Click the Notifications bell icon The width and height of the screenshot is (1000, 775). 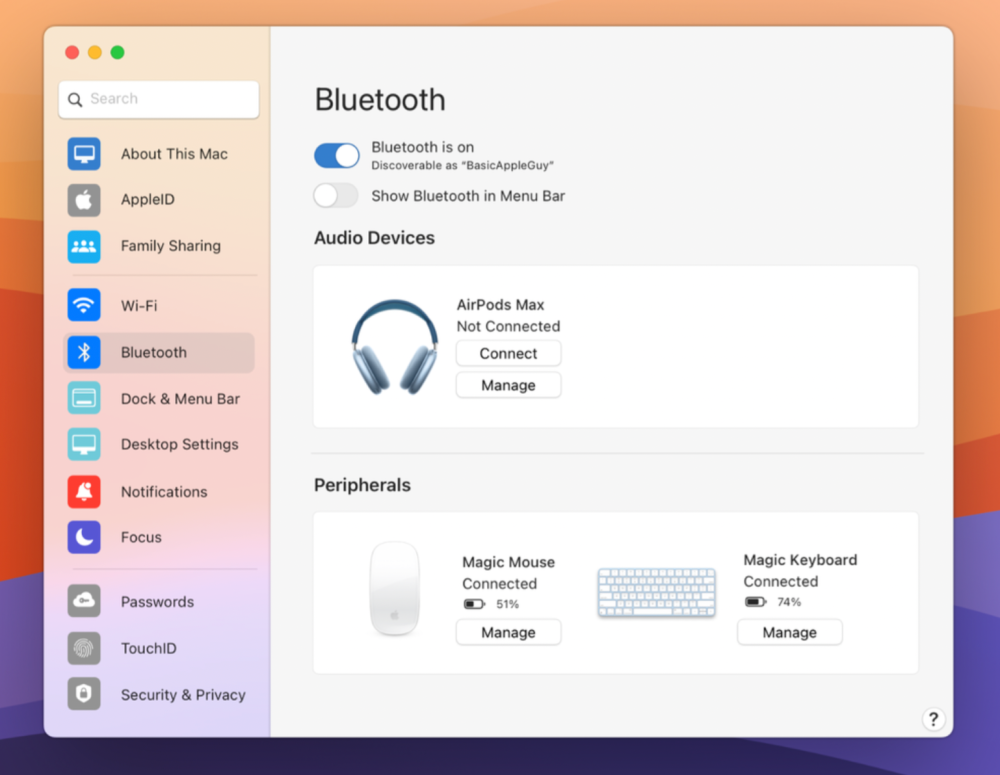(x=84, y=491)
